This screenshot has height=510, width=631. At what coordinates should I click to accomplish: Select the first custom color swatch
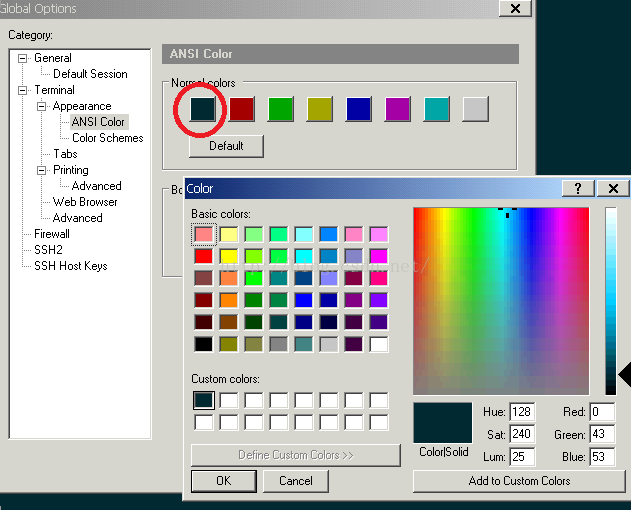[204, 401]
